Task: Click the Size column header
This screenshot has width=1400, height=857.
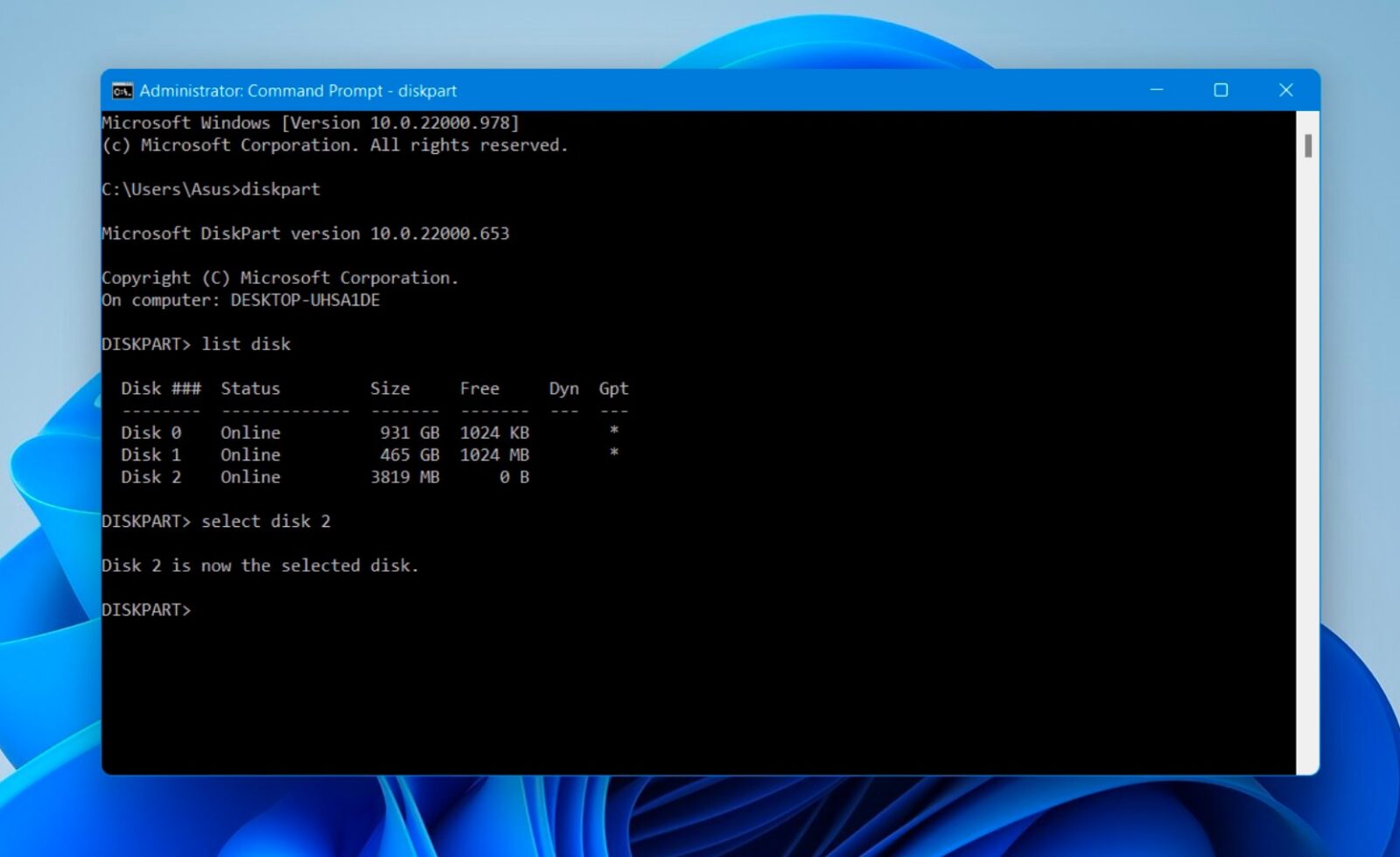Action: (389, 389)
